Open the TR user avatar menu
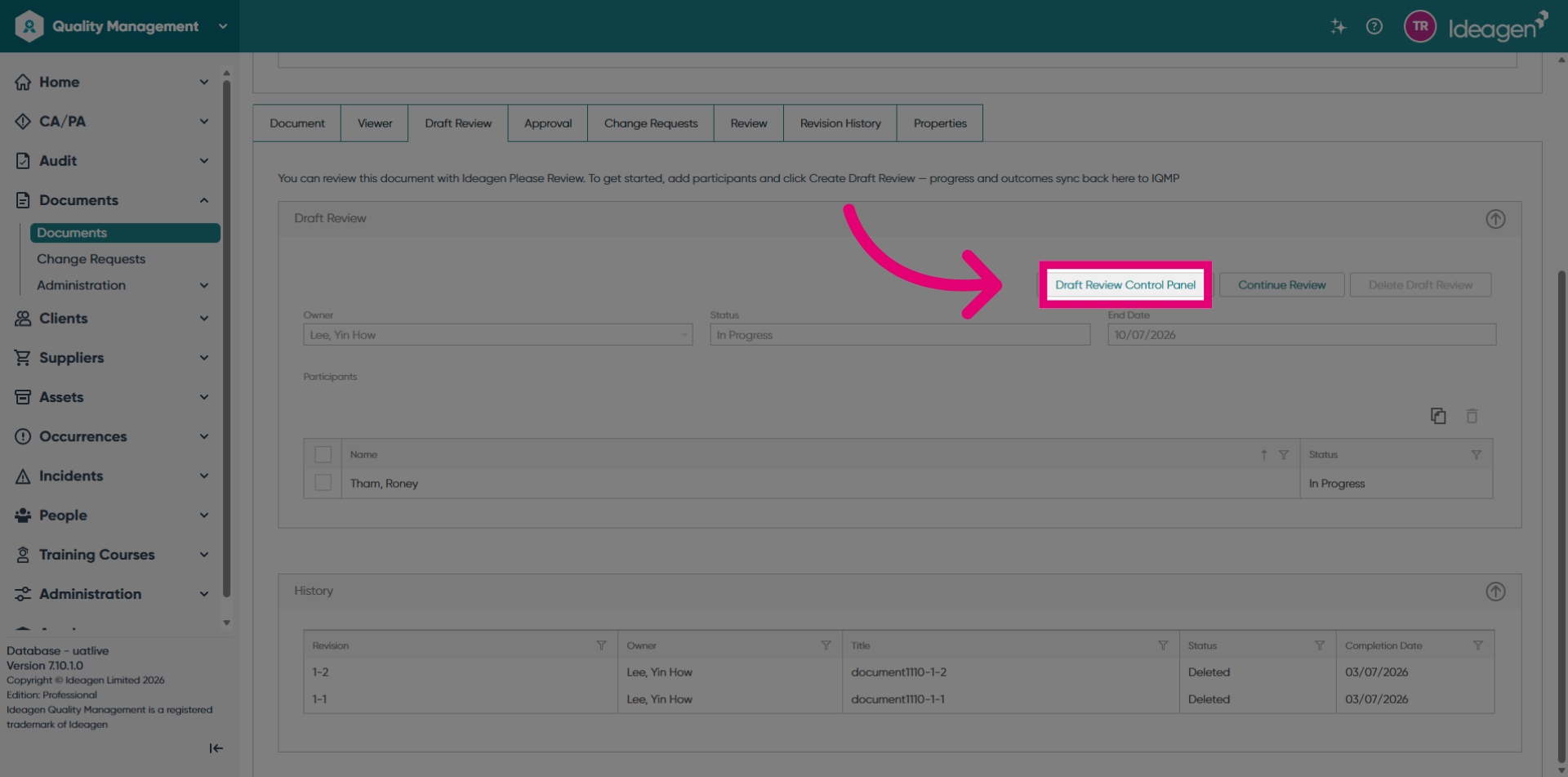Screen dimensions: 1568x777 pos(1420,26)
